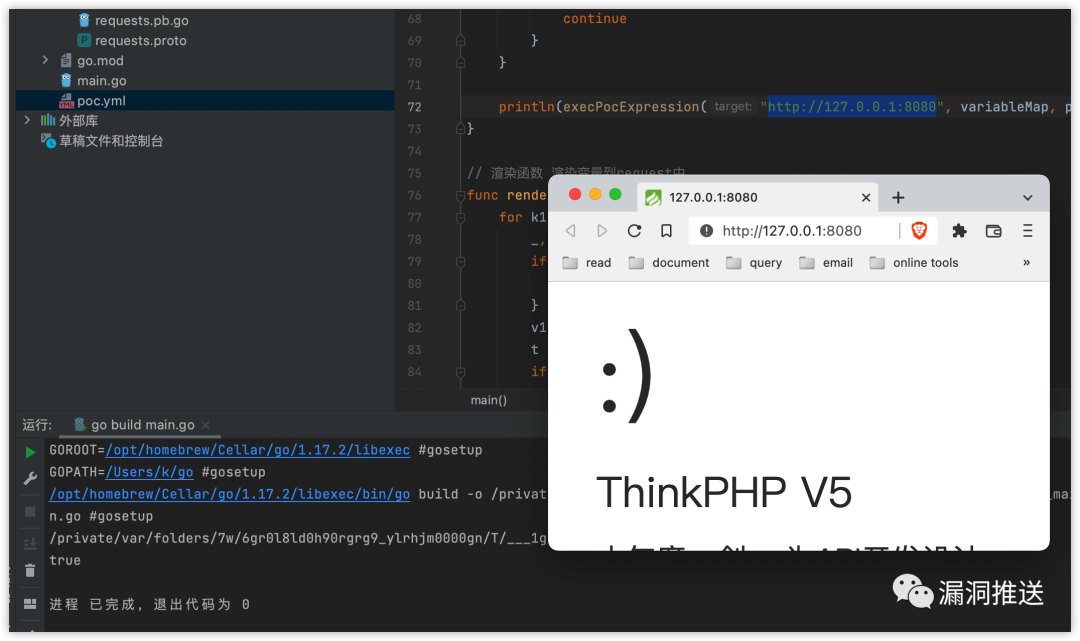The image size is (1080, 641).
Task: Toggle fold marker at line 84
Action: 460,372
